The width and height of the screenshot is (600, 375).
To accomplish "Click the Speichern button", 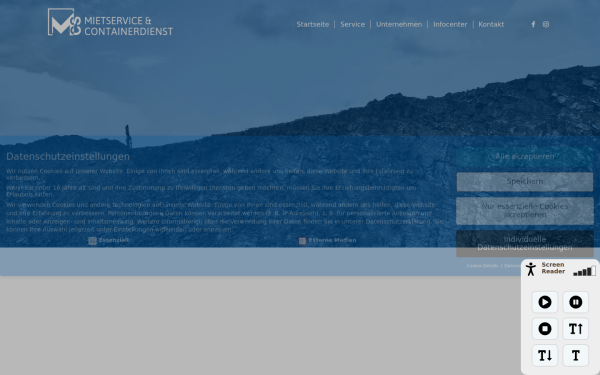I will coord(525,181).
